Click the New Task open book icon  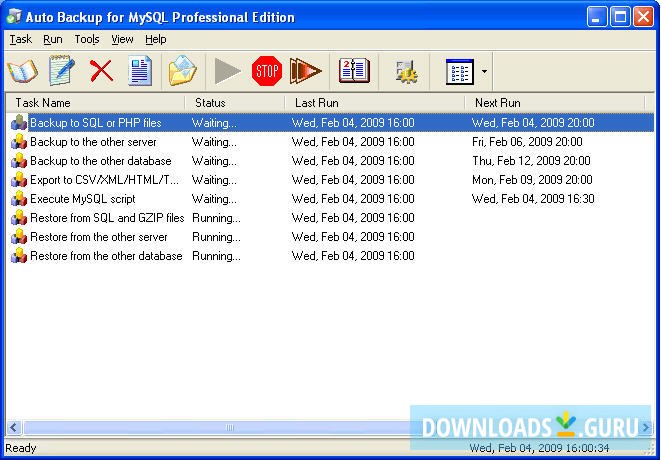click(22, 71)
